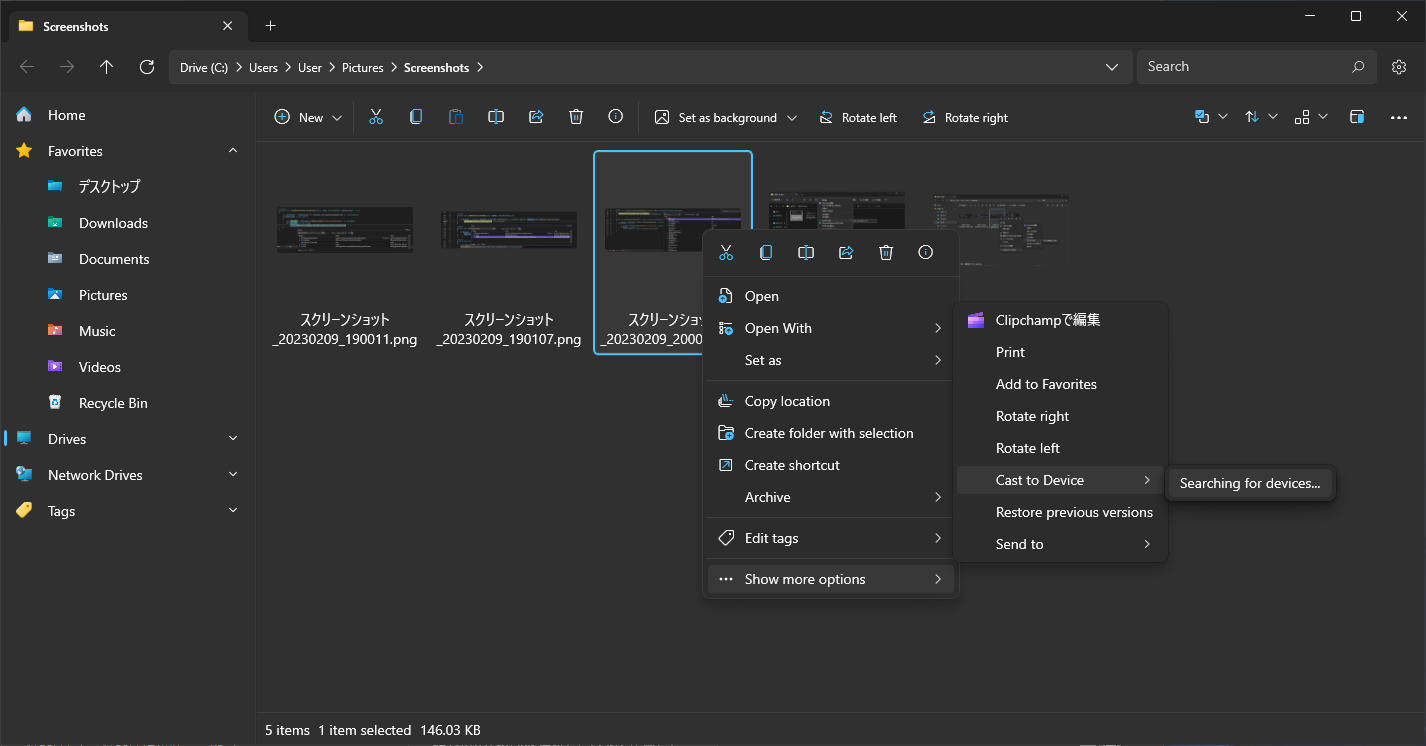The height and width of the screenshot is (746, 1426).
Task: Open the Downloads folder in sidebar
Action: tap(112, 222)
